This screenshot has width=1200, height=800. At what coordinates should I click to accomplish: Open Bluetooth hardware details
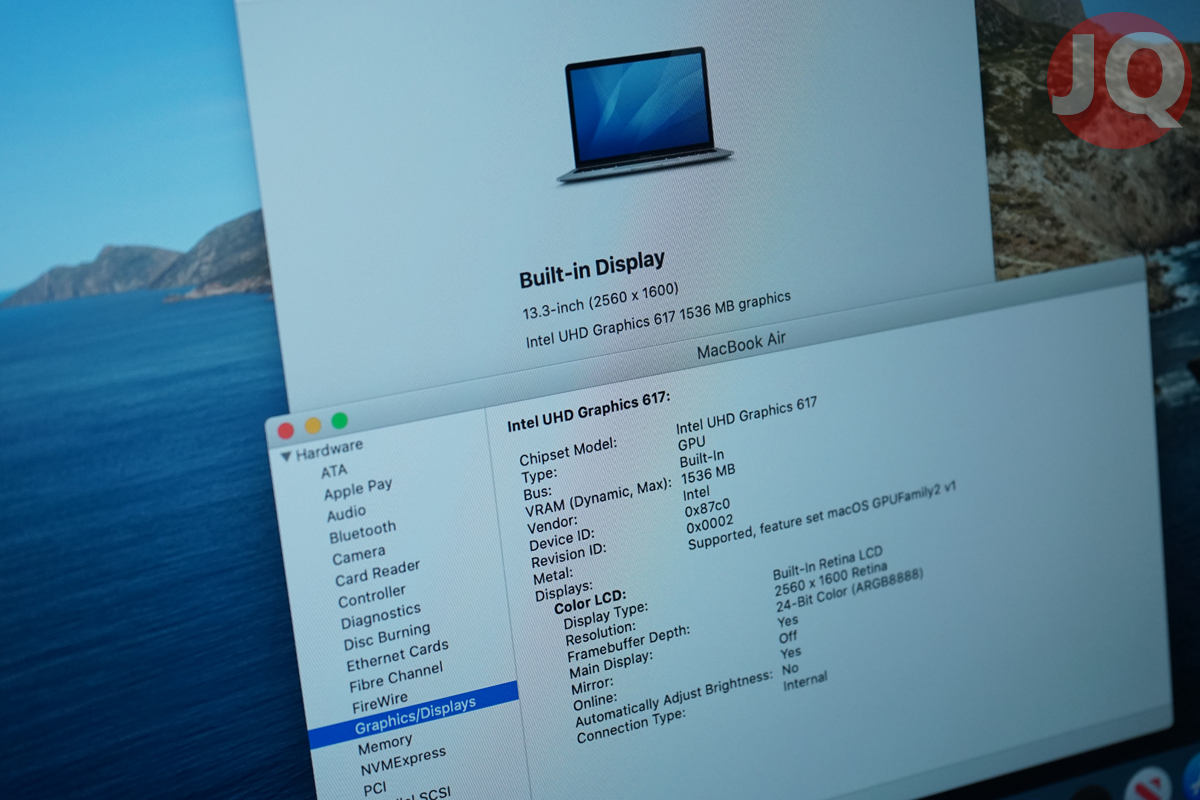pyautogui.click(x=362, y=532)
